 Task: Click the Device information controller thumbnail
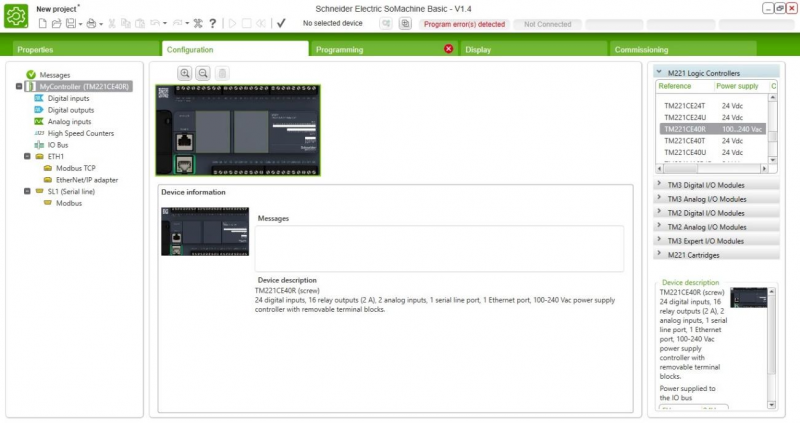coord(205,231)
